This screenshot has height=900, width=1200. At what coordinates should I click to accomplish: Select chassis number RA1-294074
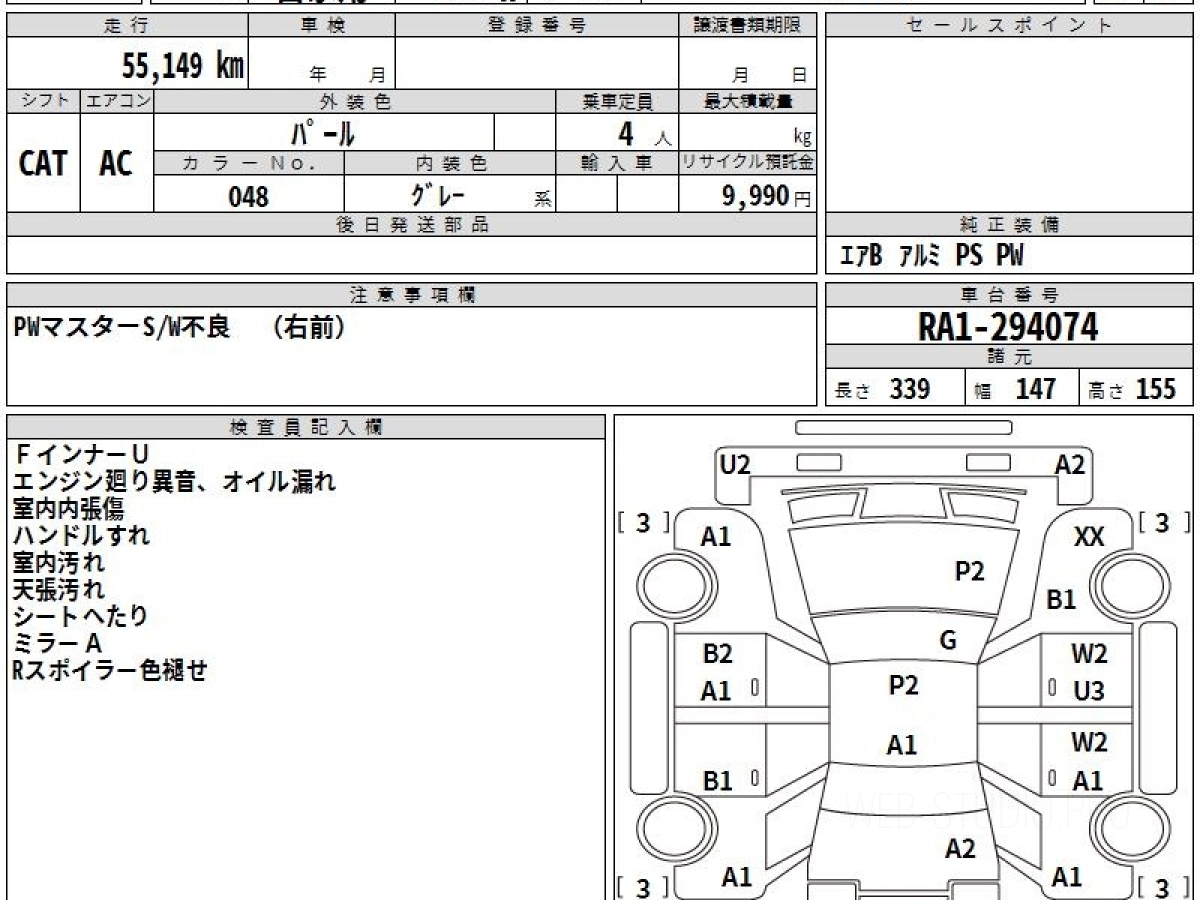(x=1008, y=327)
